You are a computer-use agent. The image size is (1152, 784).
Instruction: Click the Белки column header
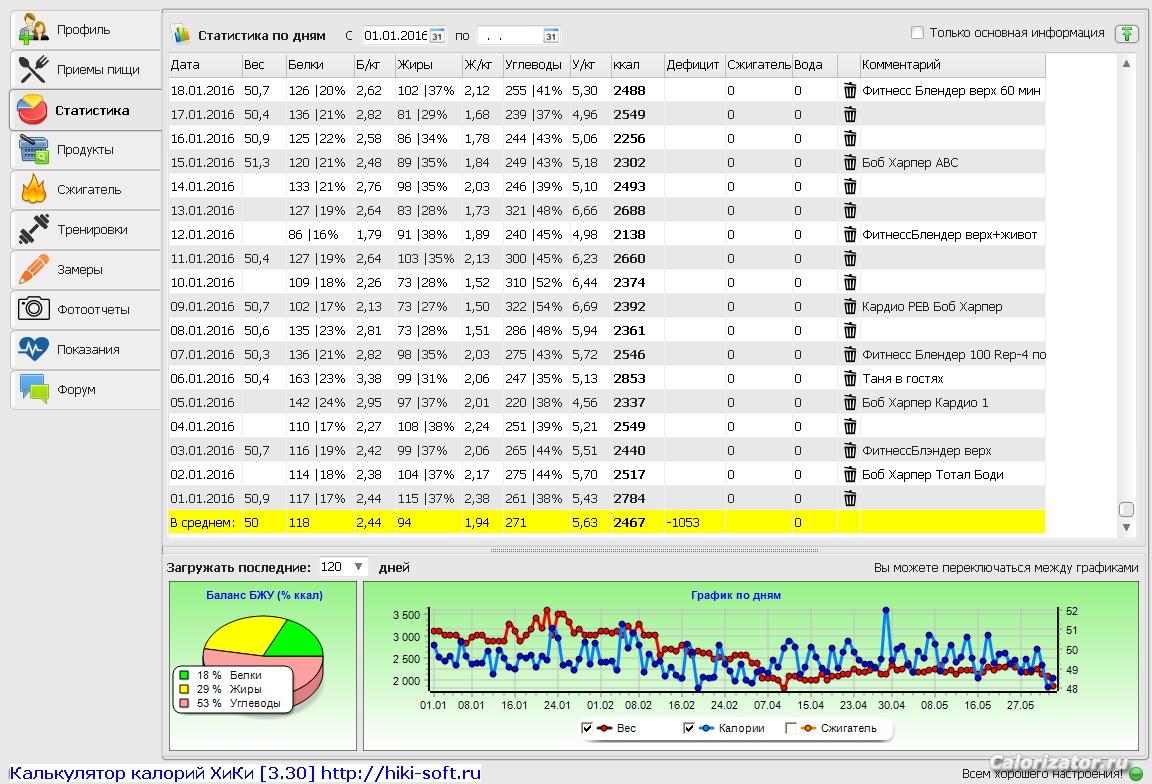pyautogui.click(x=320, y=65)
